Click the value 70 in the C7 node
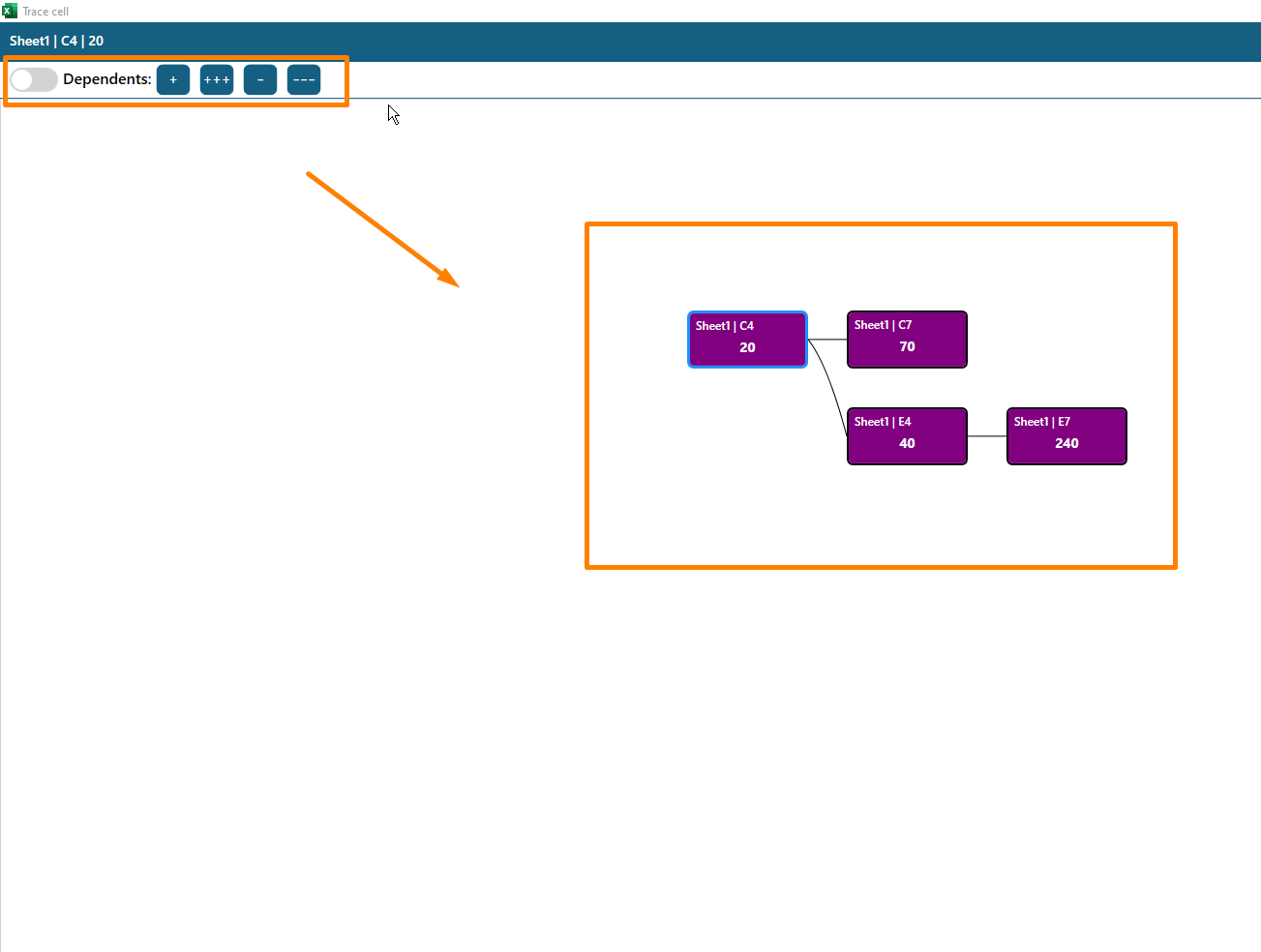 (907, 346)
